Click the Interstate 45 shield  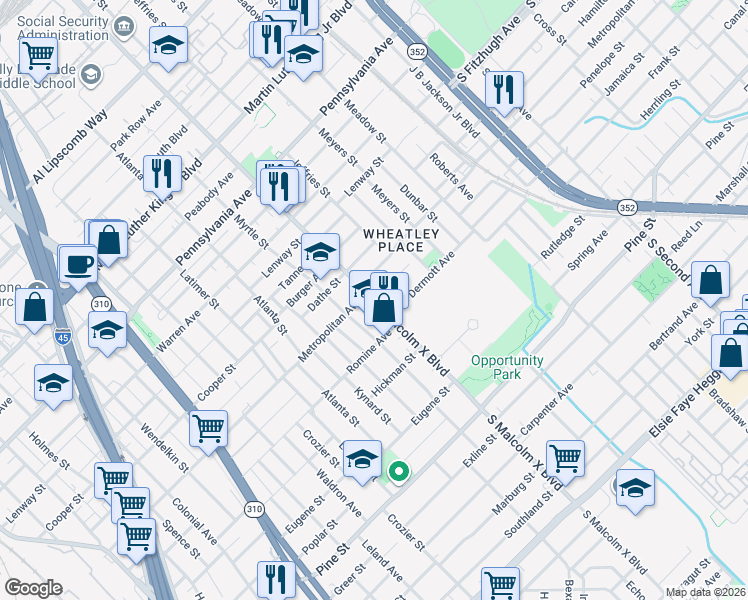(62, 337)
